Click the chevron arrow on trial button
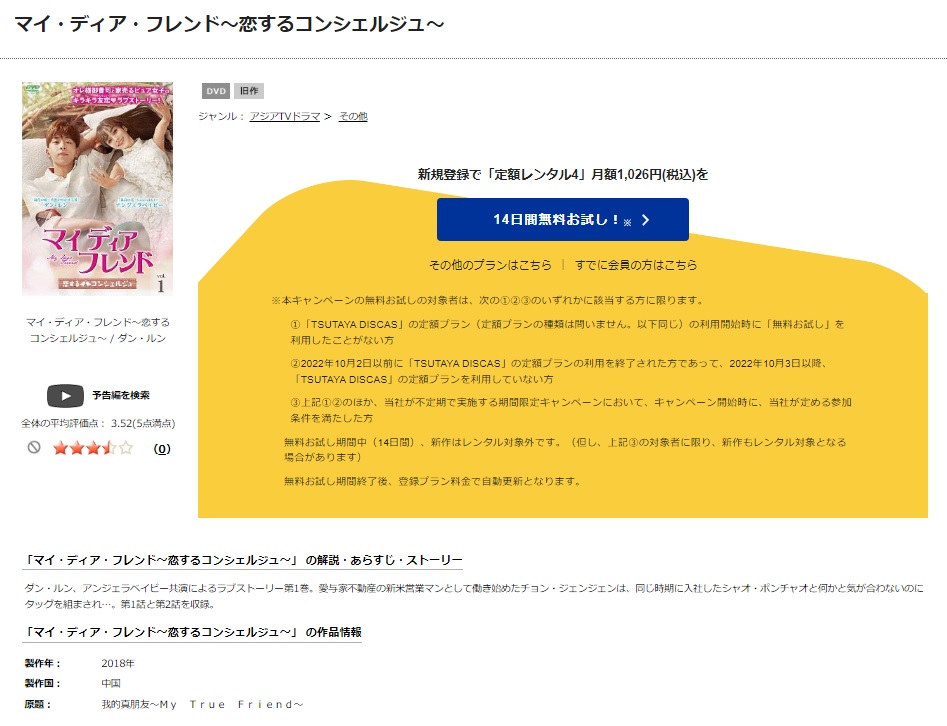 click(646, 220)
